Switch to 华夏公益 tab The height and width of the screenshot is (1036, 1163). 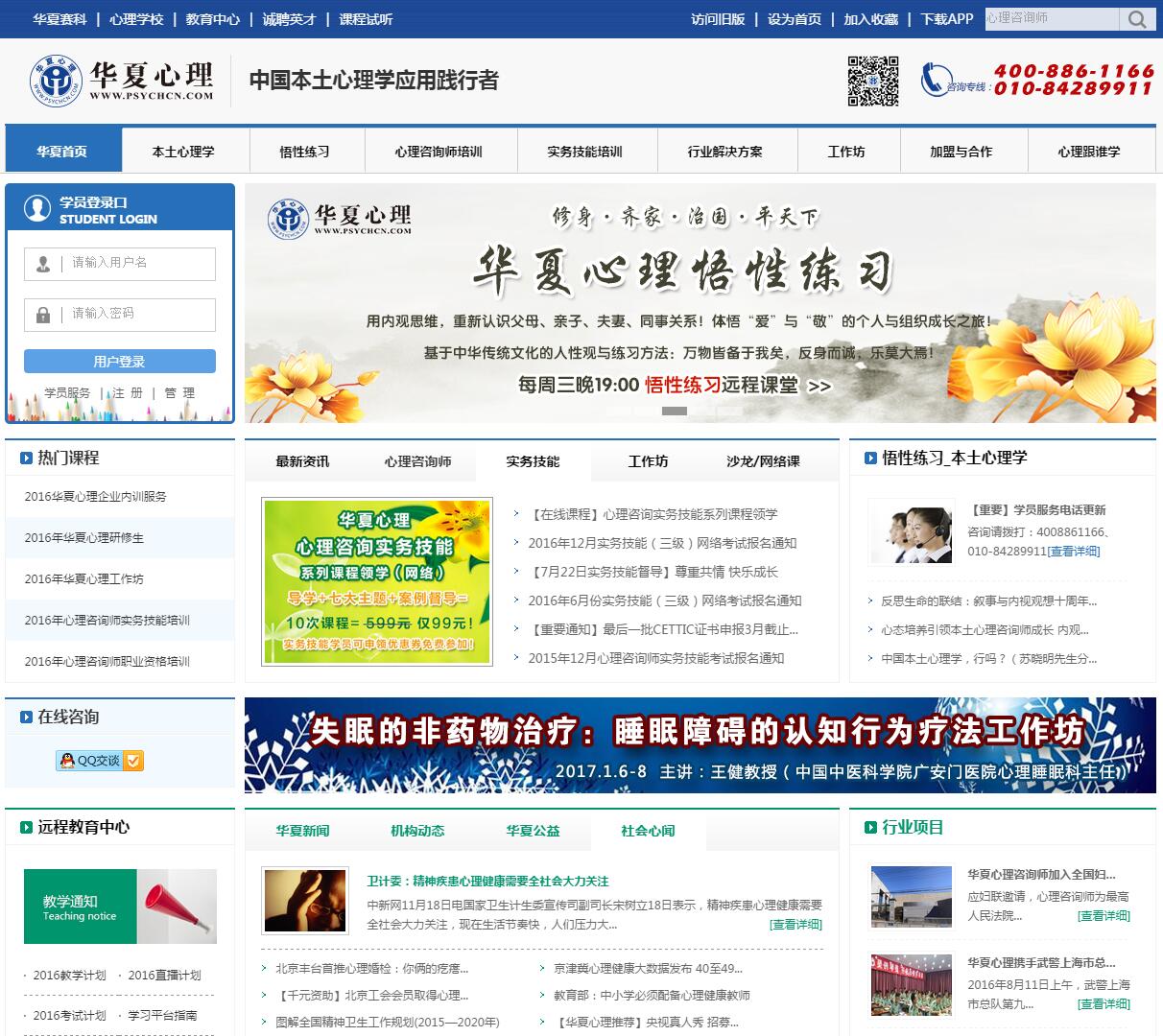(533, 831)
